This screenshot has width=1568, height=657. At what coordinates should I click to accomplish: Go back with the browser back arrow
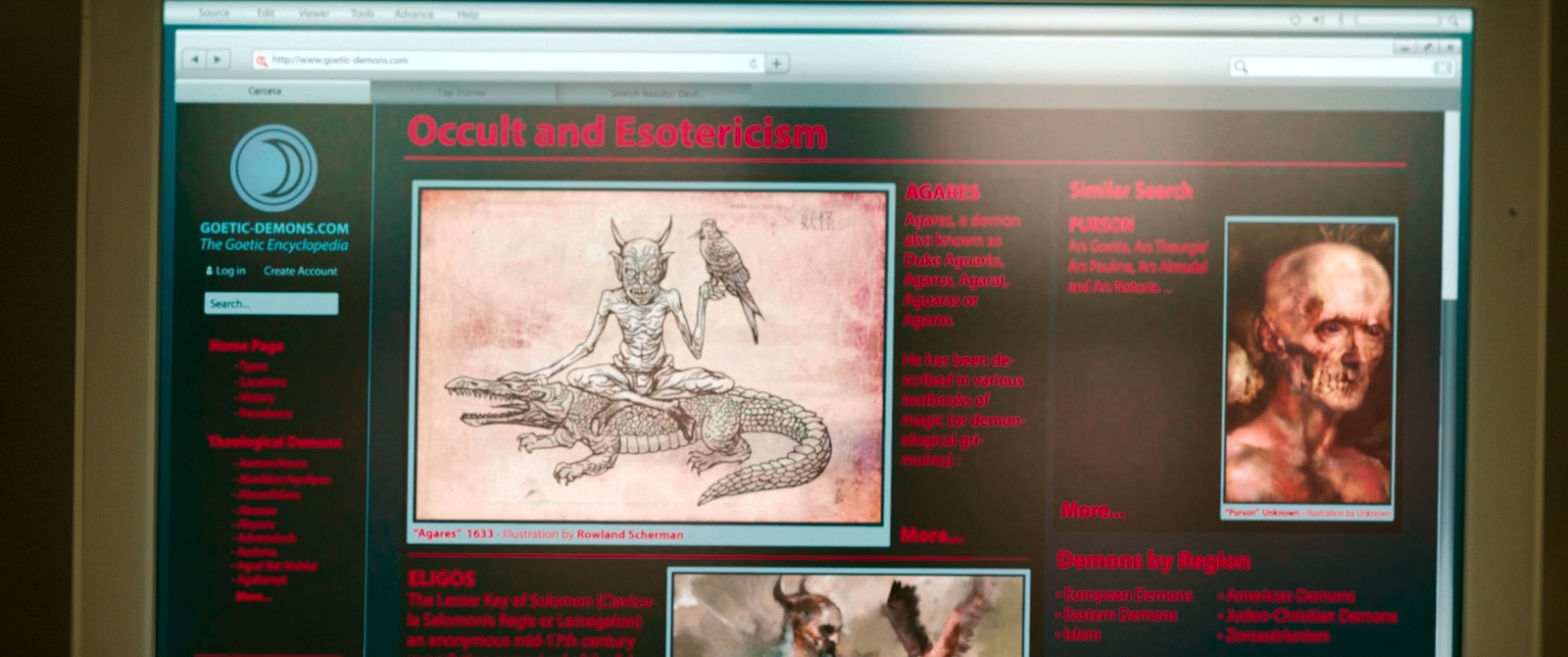(x=194, y=60)
